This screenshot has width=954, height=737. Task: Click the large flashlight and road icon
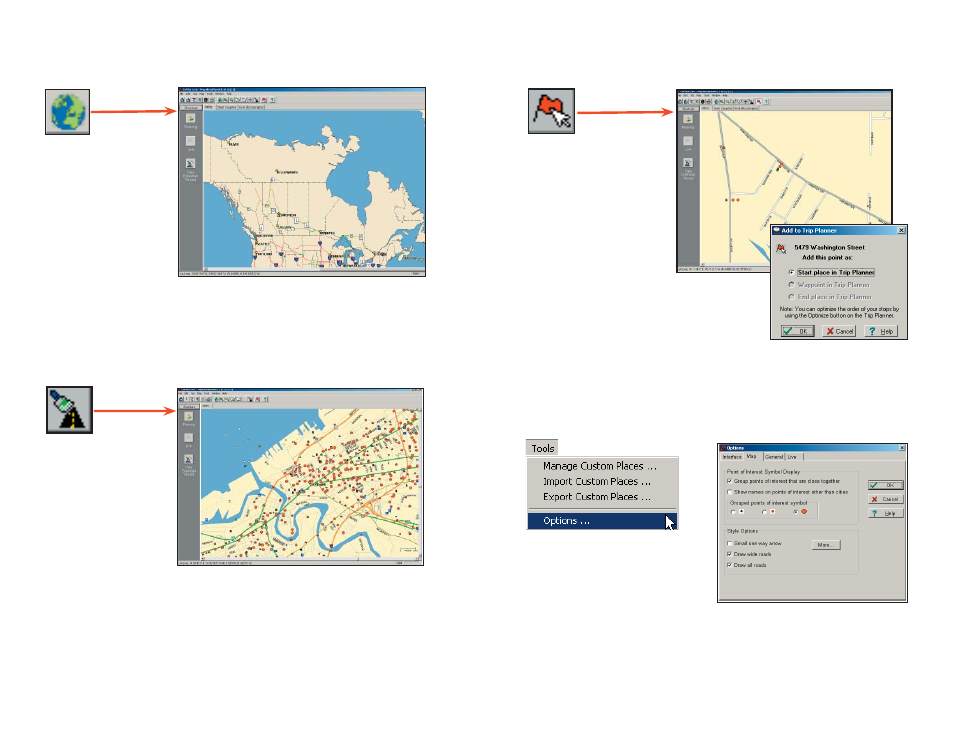coord(69,410)
